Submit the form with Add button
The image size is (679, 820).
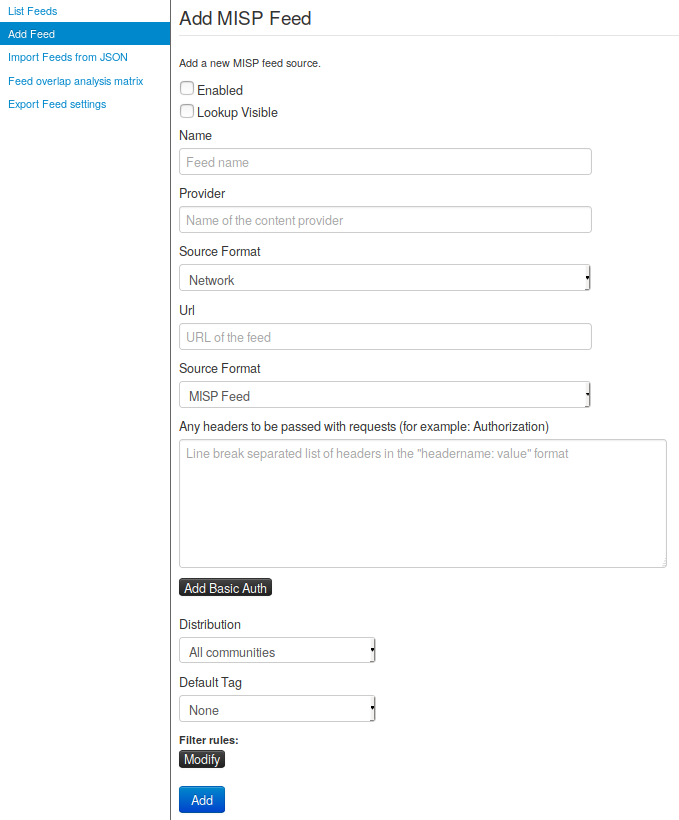pos(202,800)
